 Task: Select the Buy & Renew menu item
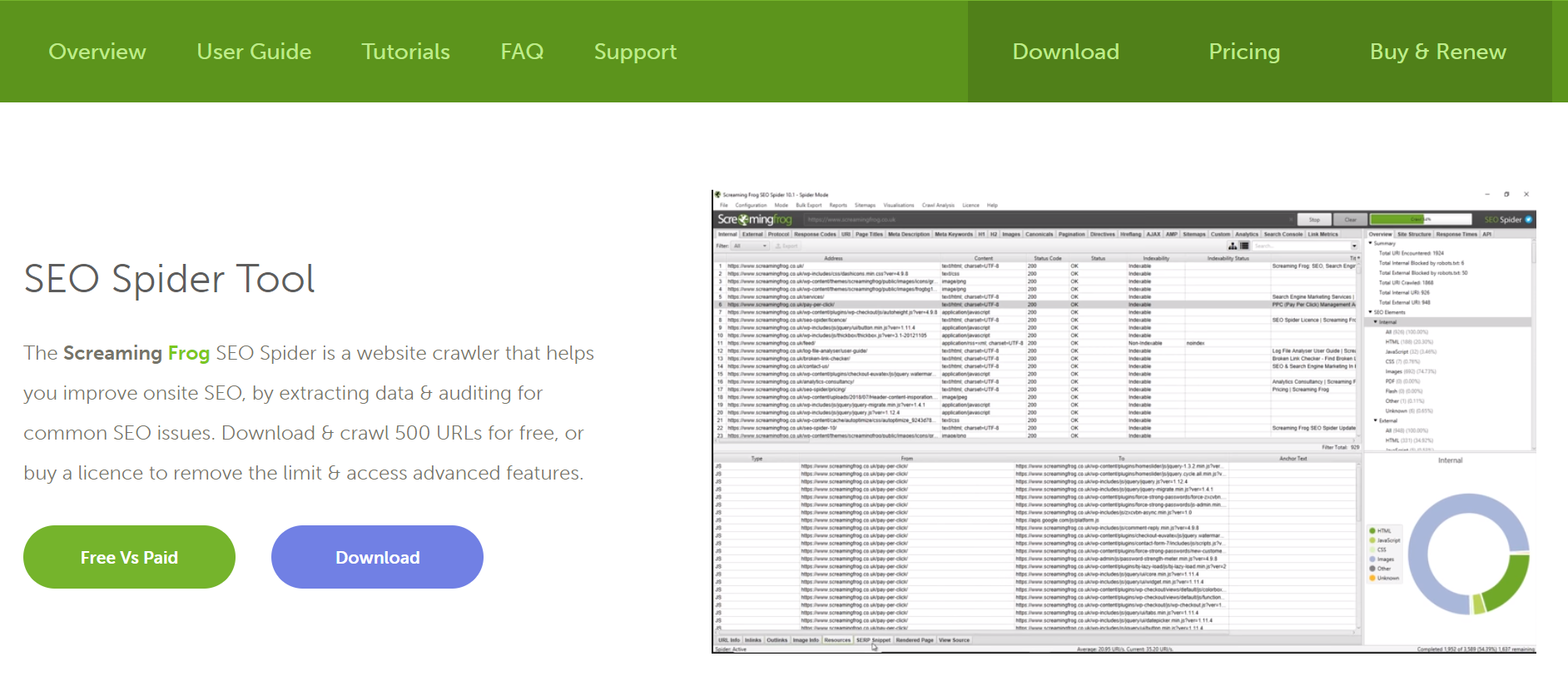click(x=1437, y=52)
